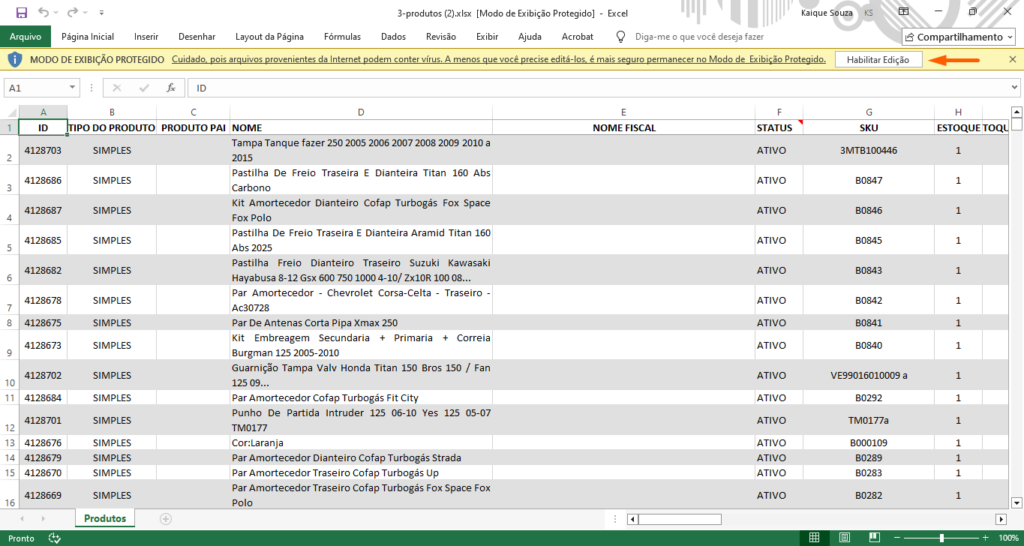This screenshot has height=546, width=1024.
Task: Switch to Page Layout view
Action: [x=843, y=538]
